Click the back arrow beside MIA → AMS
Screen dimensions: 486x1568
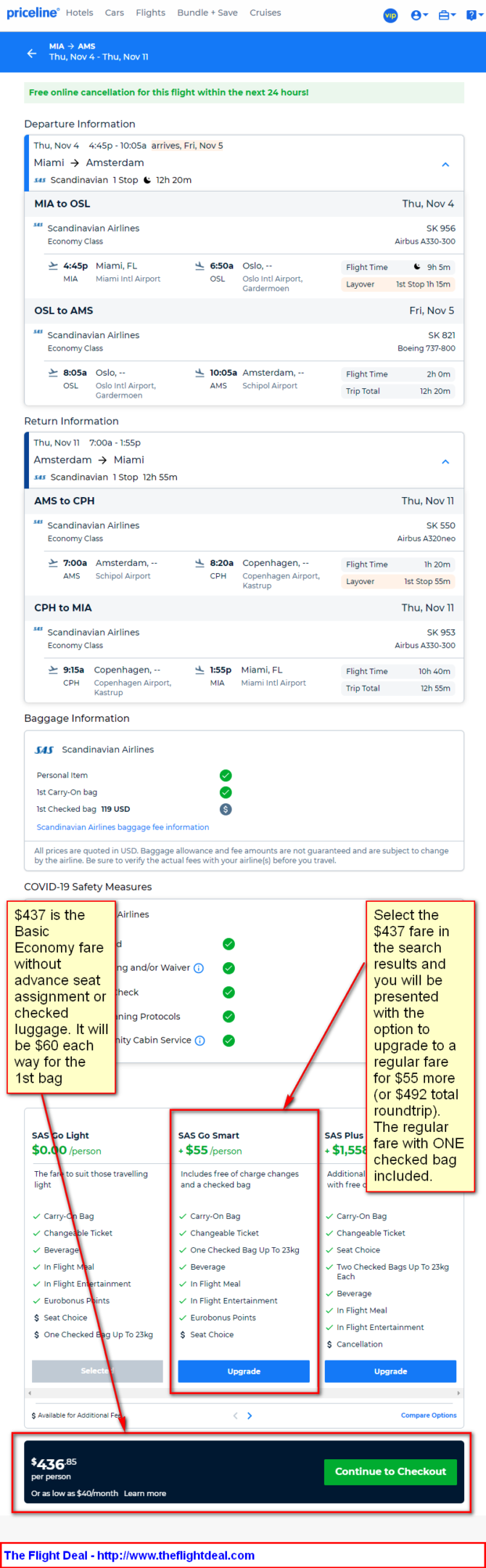(x=31, y=53)
